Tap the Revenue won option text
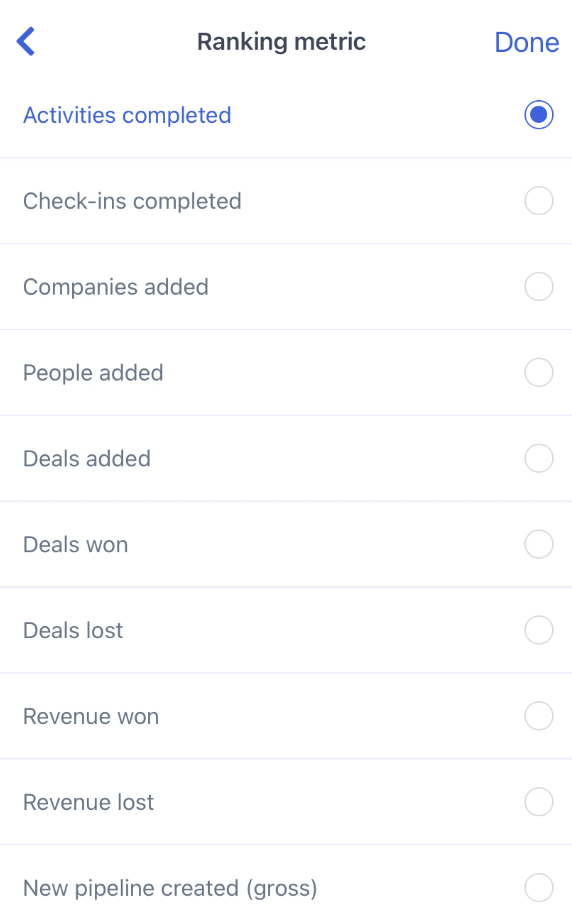572x910 pixels. 91,717
